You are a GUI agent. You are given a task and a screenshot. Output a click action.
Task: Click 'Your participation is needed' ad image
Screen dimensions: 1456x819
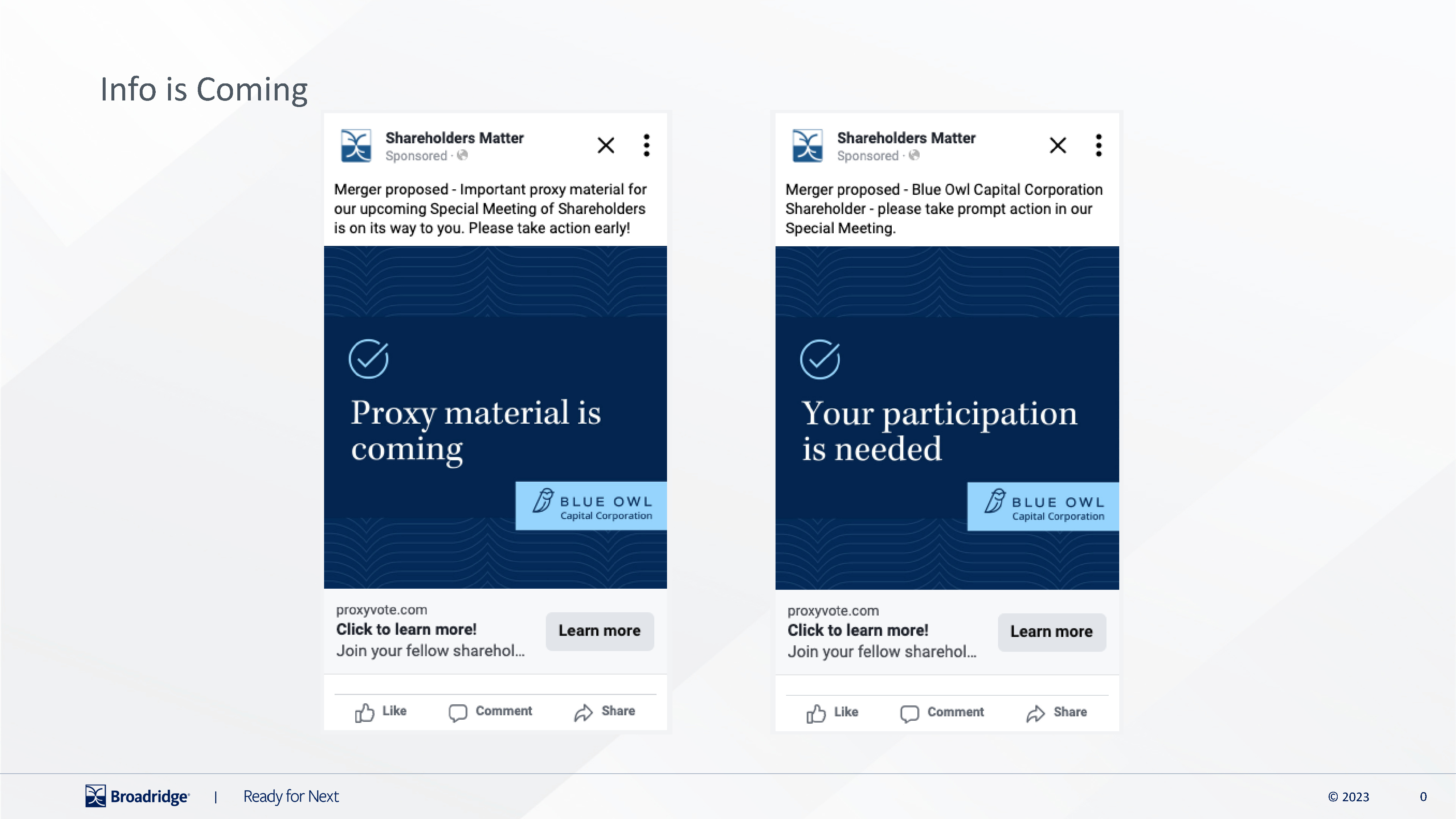[x=947, y=418]
